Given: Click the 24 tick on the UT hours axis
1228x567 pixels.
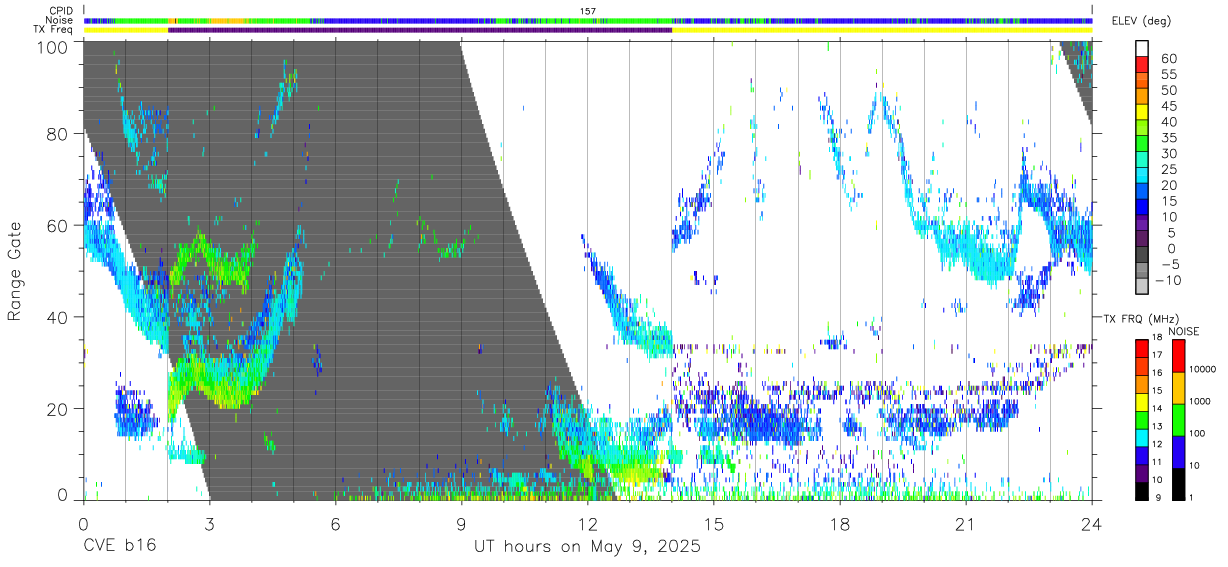Looking at the screenshot, I should (x=1092, y=524).
